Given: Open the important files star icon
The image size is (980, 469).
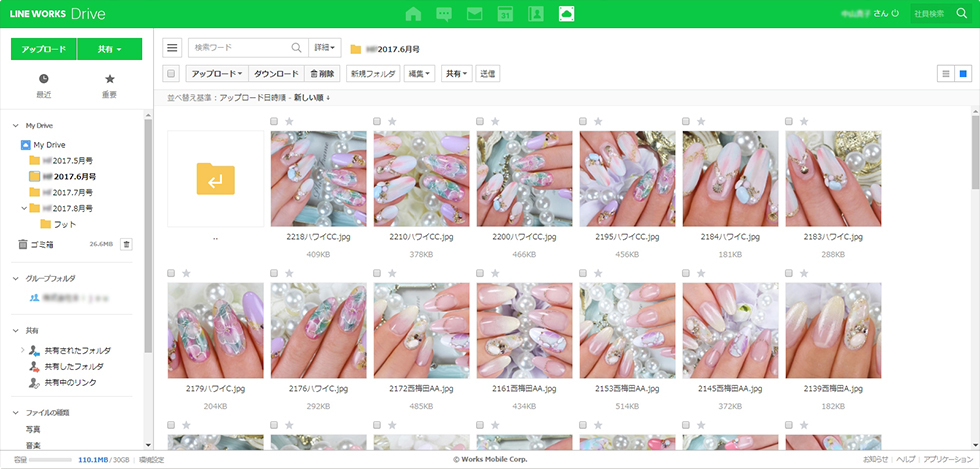Looking at the screenshot, I should click(x=109, y=79).
